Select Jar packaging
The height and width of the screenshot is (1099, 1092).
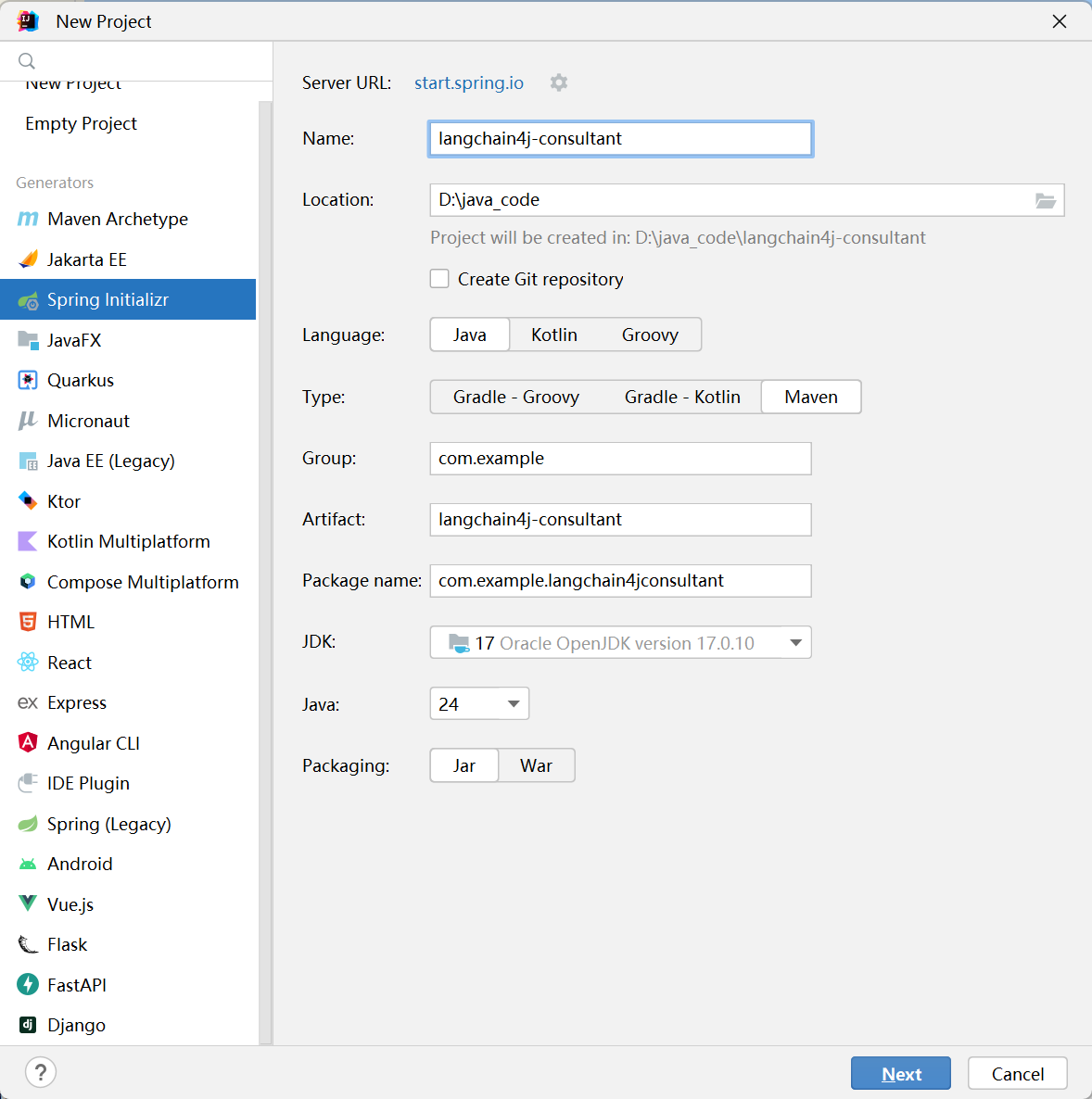[x=464, y=765]
